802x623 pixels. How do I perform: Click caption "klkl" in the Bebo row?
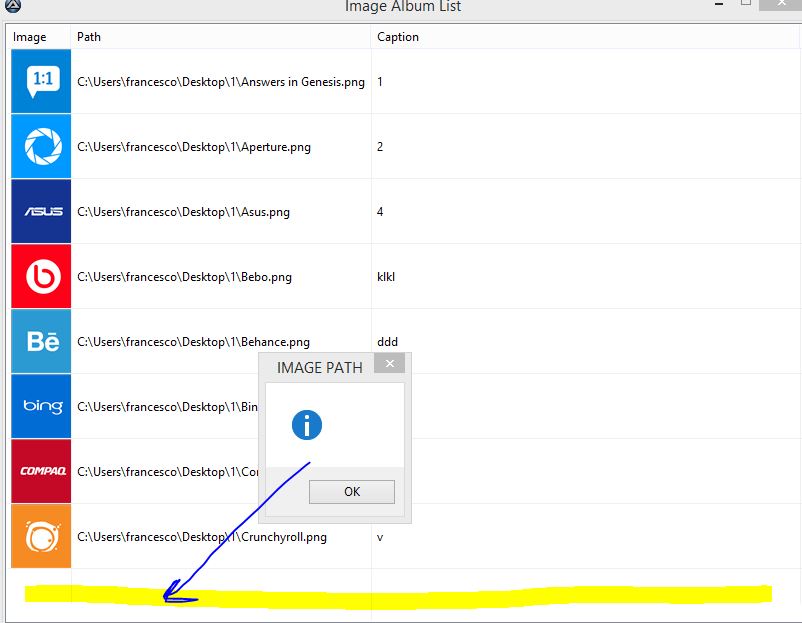[x=386, y=277]
